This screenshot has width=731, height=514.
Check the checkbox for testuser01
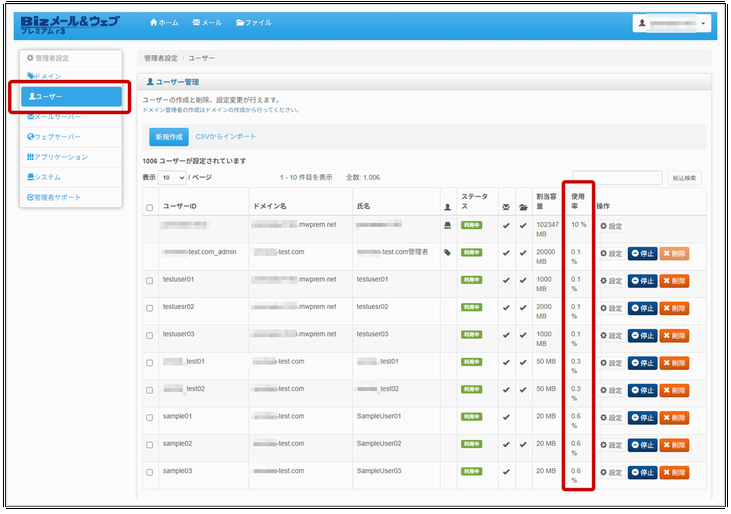click(150, 281)
